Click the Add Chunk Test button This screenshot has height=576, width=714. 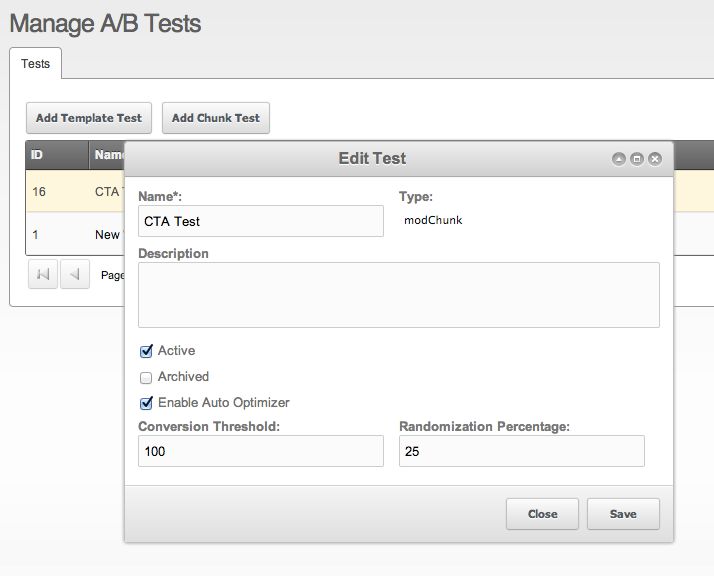click(x=215, y=118)
